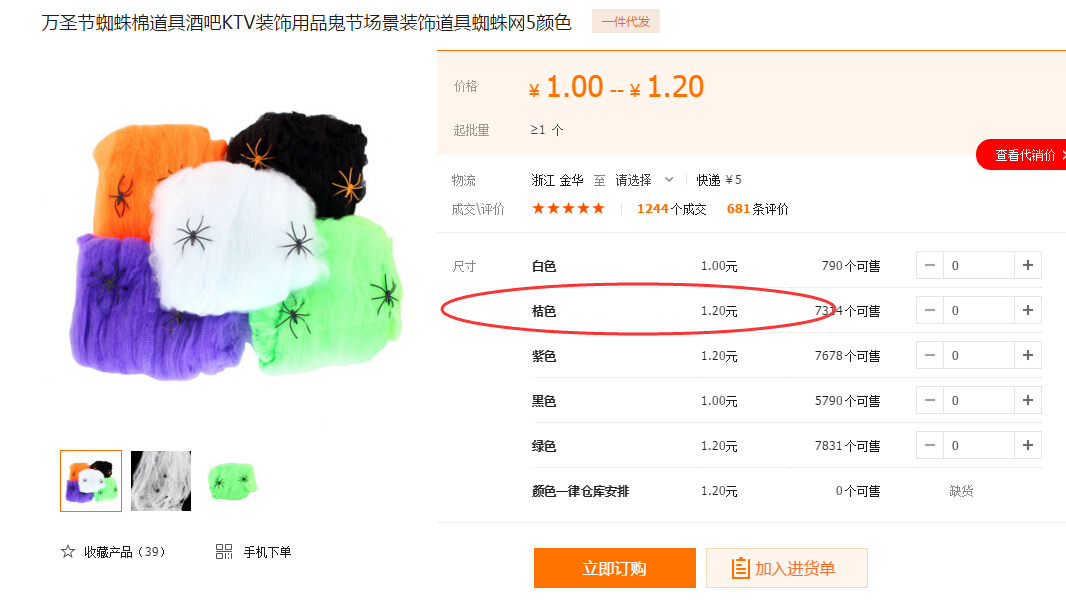Select the green spider web thumbnail
1066x614 pixels.
click(231, 481)
